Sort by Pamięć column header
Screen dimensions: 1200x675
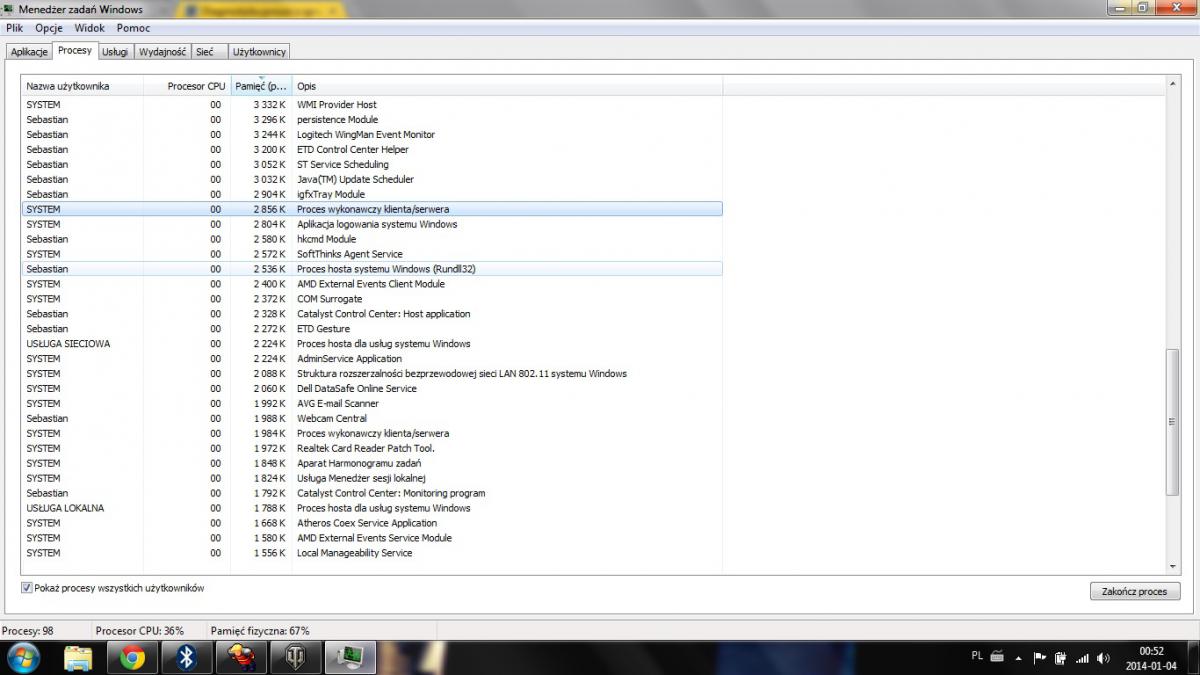point(261,86)
